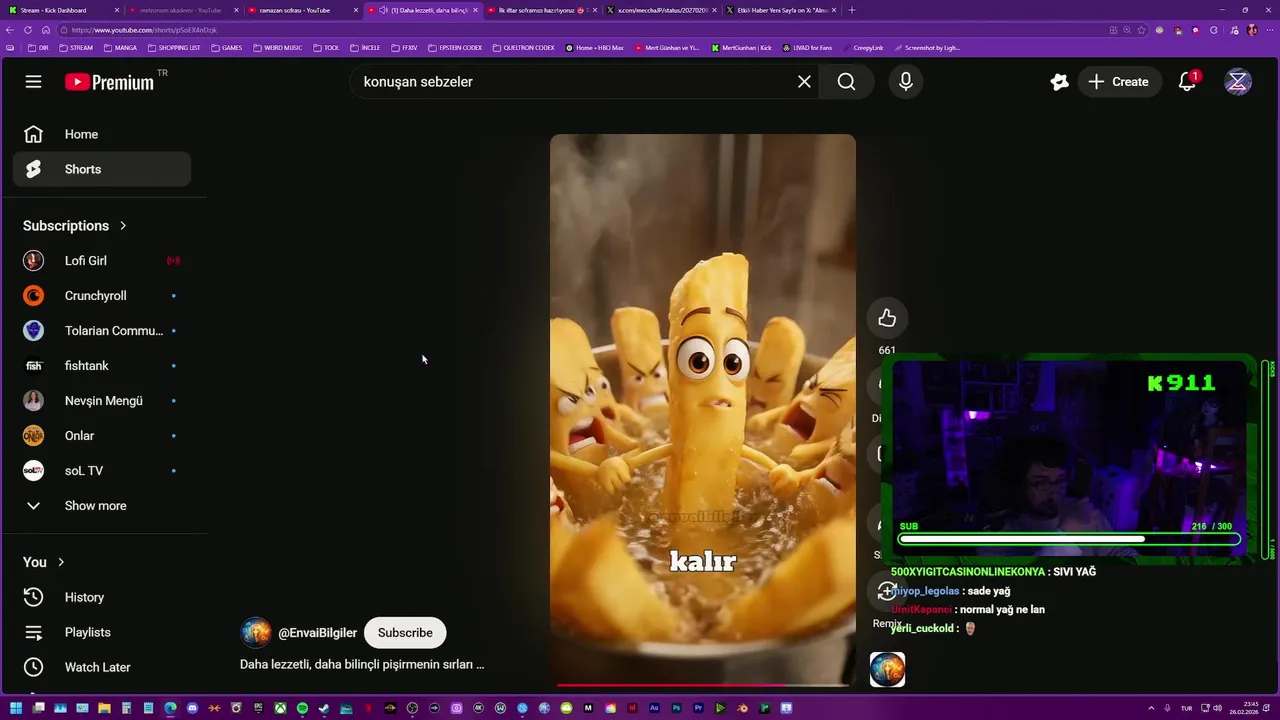The width and height of the screenshot is (1280, 720).
Task: Open the fishtank subscription
Action: pyautogui.click(x=102, y=366)
